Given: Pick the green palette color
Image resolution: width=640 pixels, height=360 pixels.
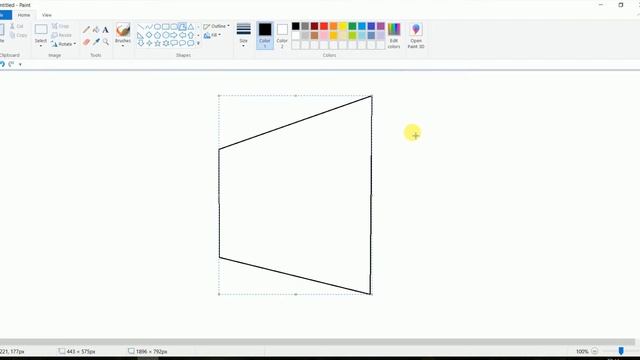Looking at the screenshot, I should tap(352, 26).
